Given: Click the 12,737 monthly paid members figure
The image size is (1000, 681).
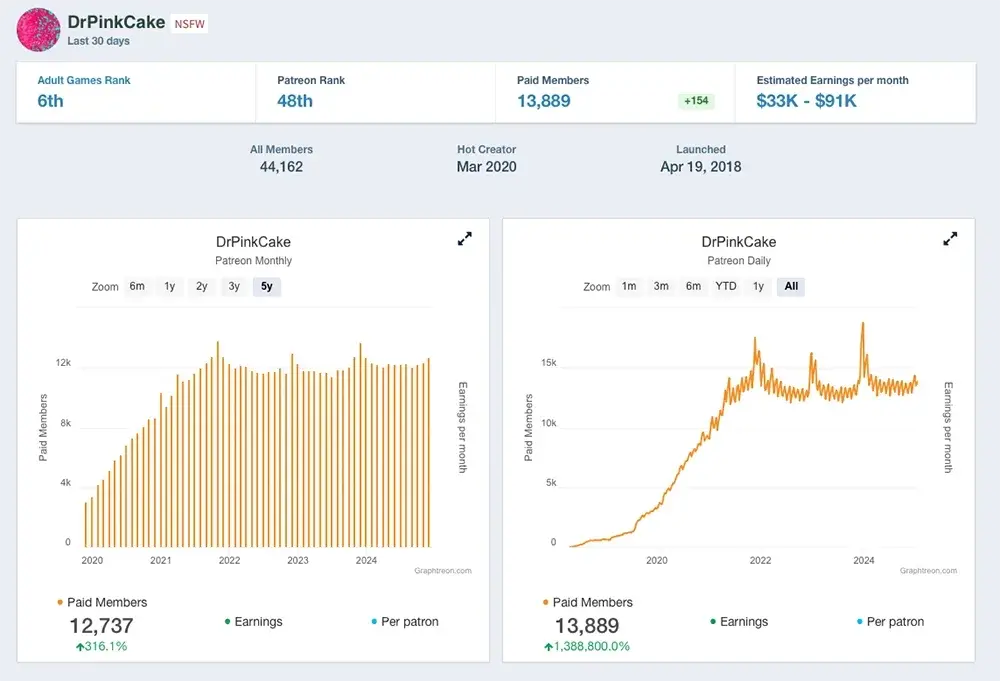Looking at the screenshot, I should point(101,626).
